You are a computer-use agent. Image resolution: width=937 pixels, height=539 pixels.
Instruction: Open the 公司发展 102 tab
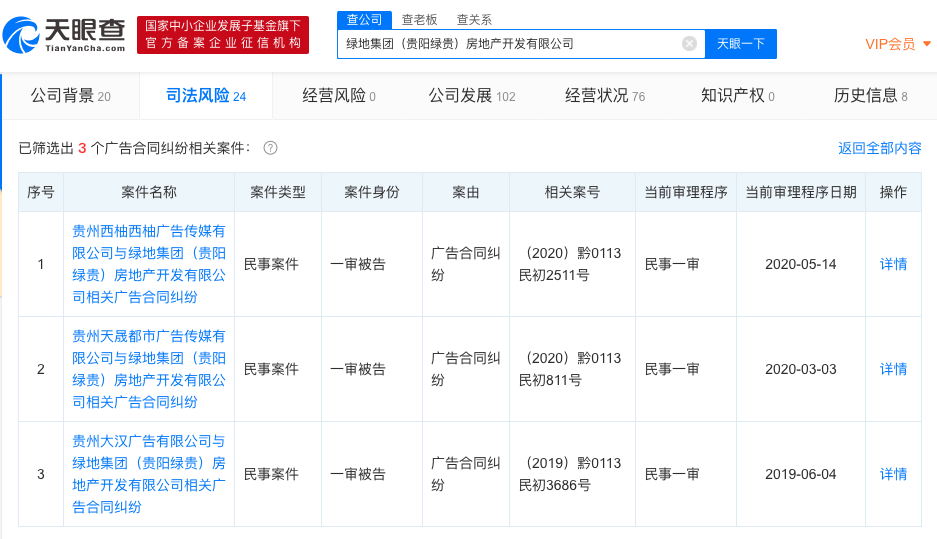[471, 96]
